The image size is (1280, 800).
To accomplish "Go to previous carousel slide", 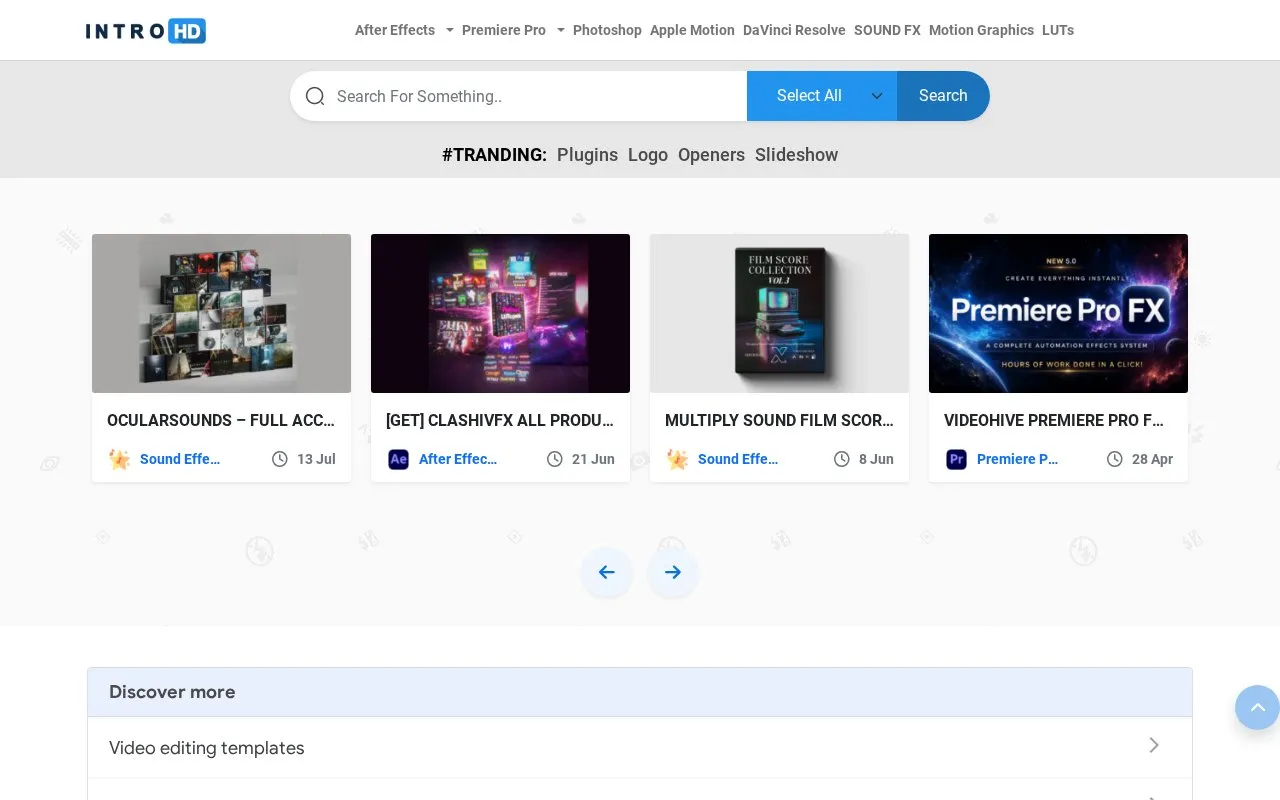I will 606,572.
